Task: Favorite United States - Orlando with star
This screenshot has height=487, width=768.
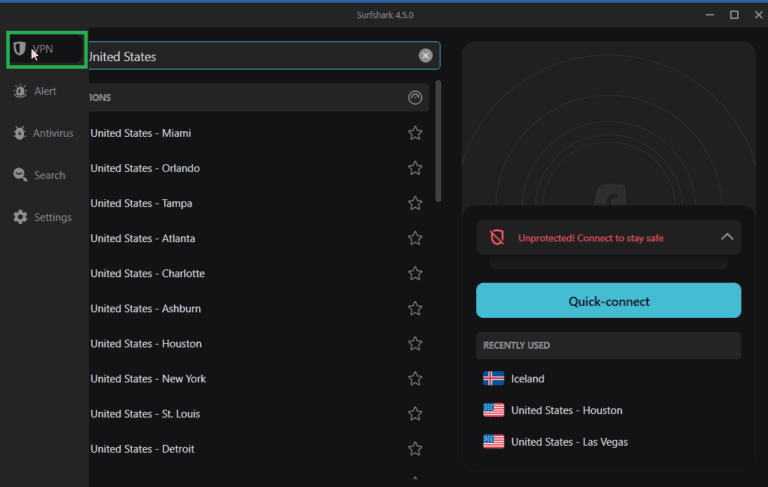Action: pos(415,168)
